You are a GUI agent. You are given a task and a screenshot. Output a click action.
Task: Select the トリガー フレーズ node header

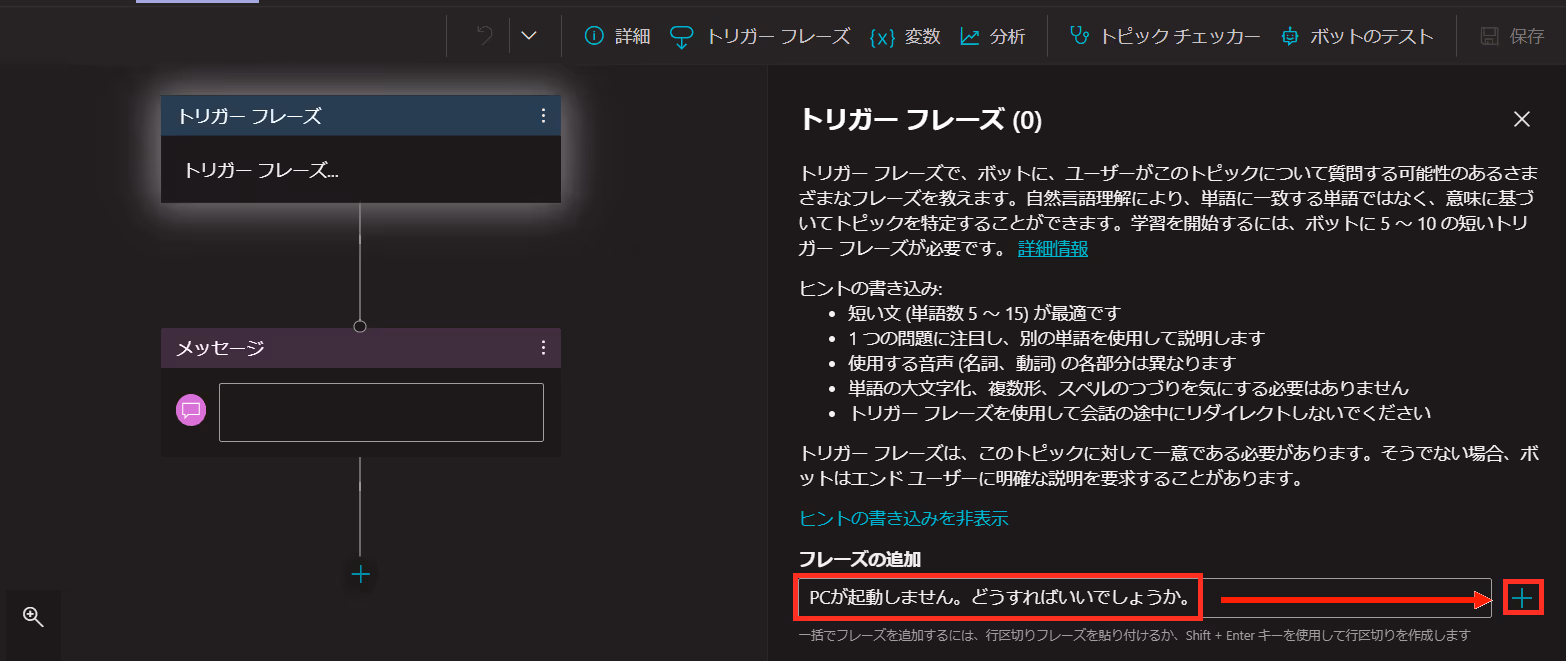coord(361,116)
